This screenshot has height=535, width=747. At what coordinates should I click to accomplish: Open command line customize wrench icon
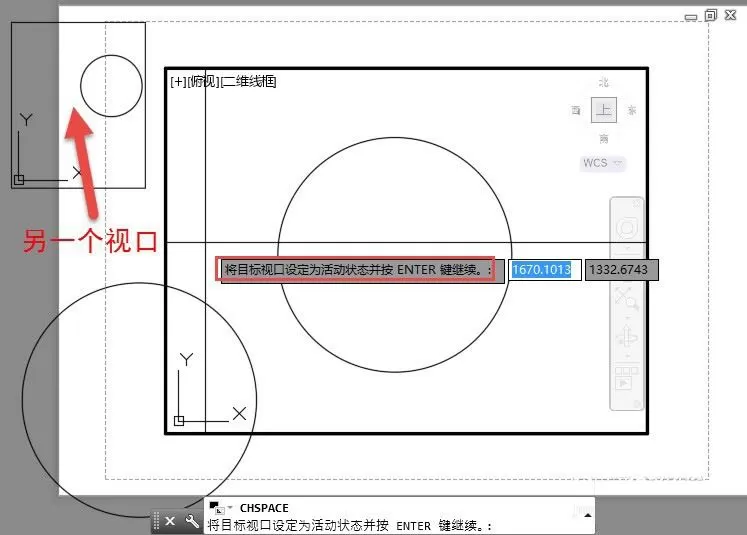[192, 521]
